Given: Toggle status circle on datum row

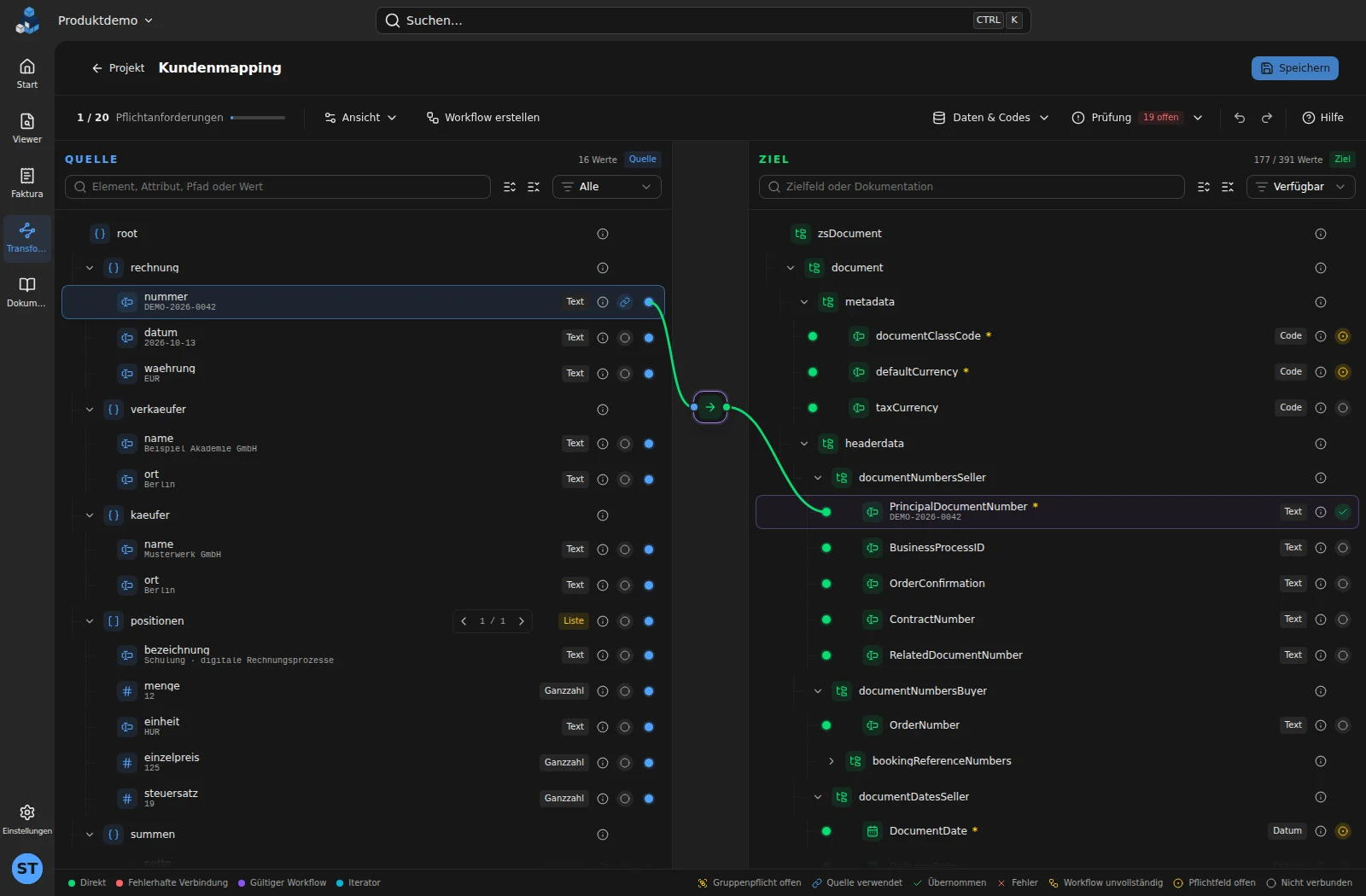Looking at the screenshot, I should pyautogui.click(x=625, y=338).
